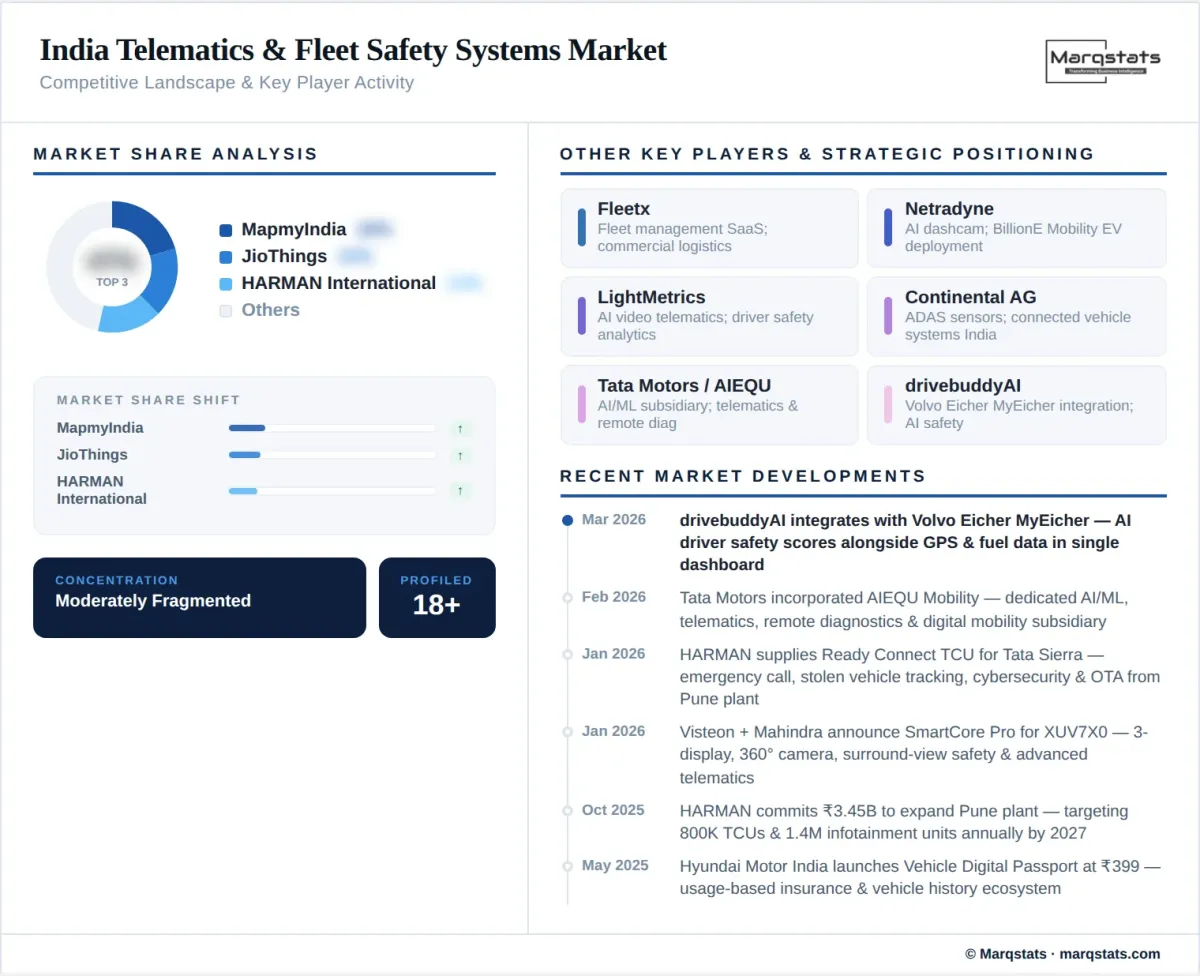Viewport: 1200px width, 976px height.
Task: Expand the Market Share Shift panel
Action: (x=264, y=455)
